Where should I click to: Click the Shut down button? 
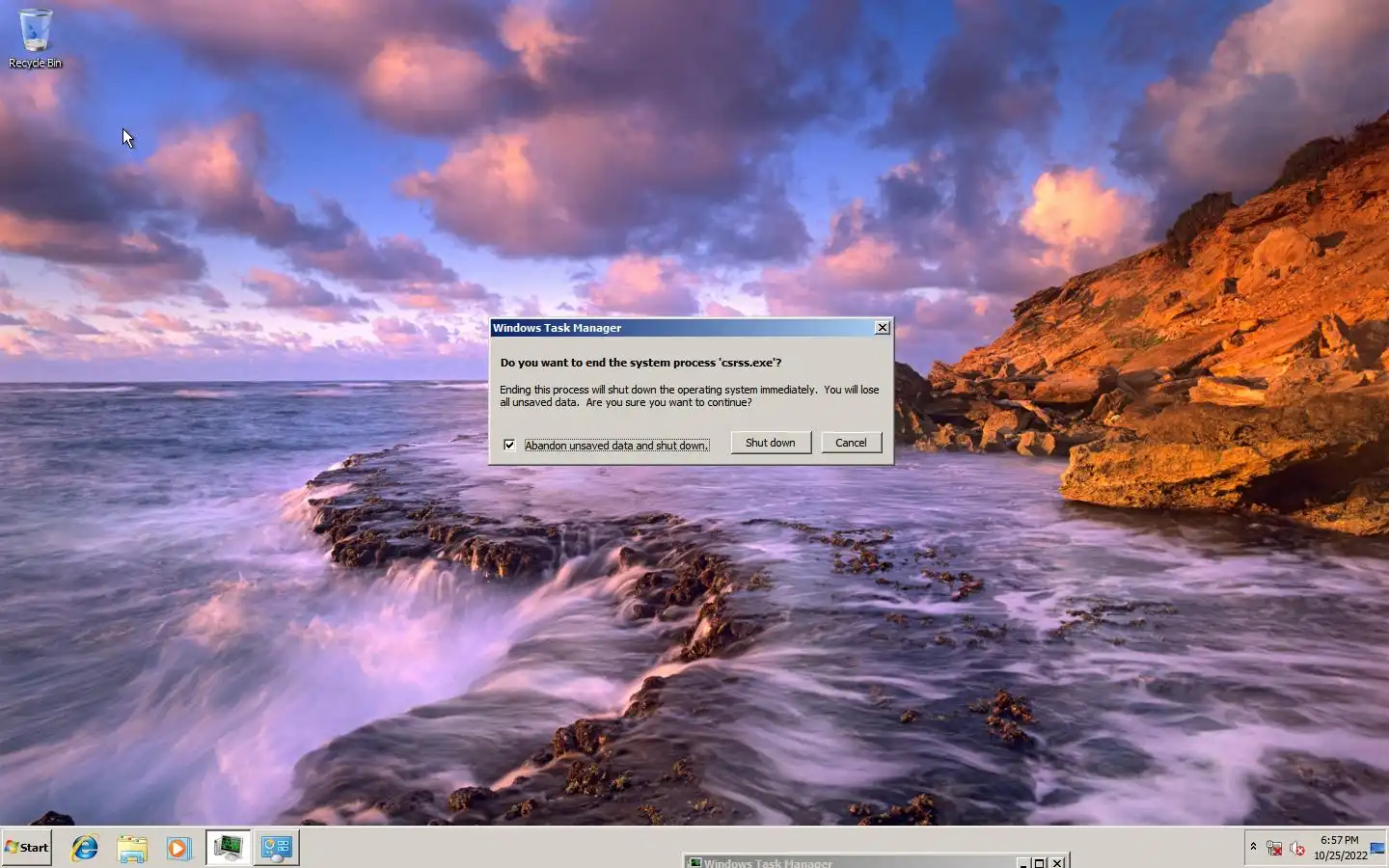[771, 443]
